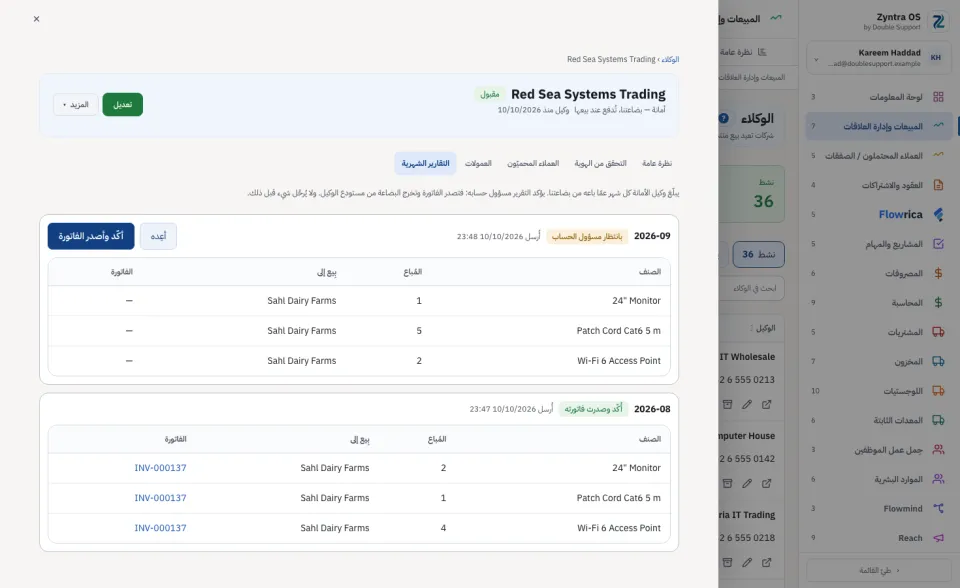Open Contracts and Subscriptions document icon
The height and width of the screenshot is (588, 960).
[x=938, y=184]
